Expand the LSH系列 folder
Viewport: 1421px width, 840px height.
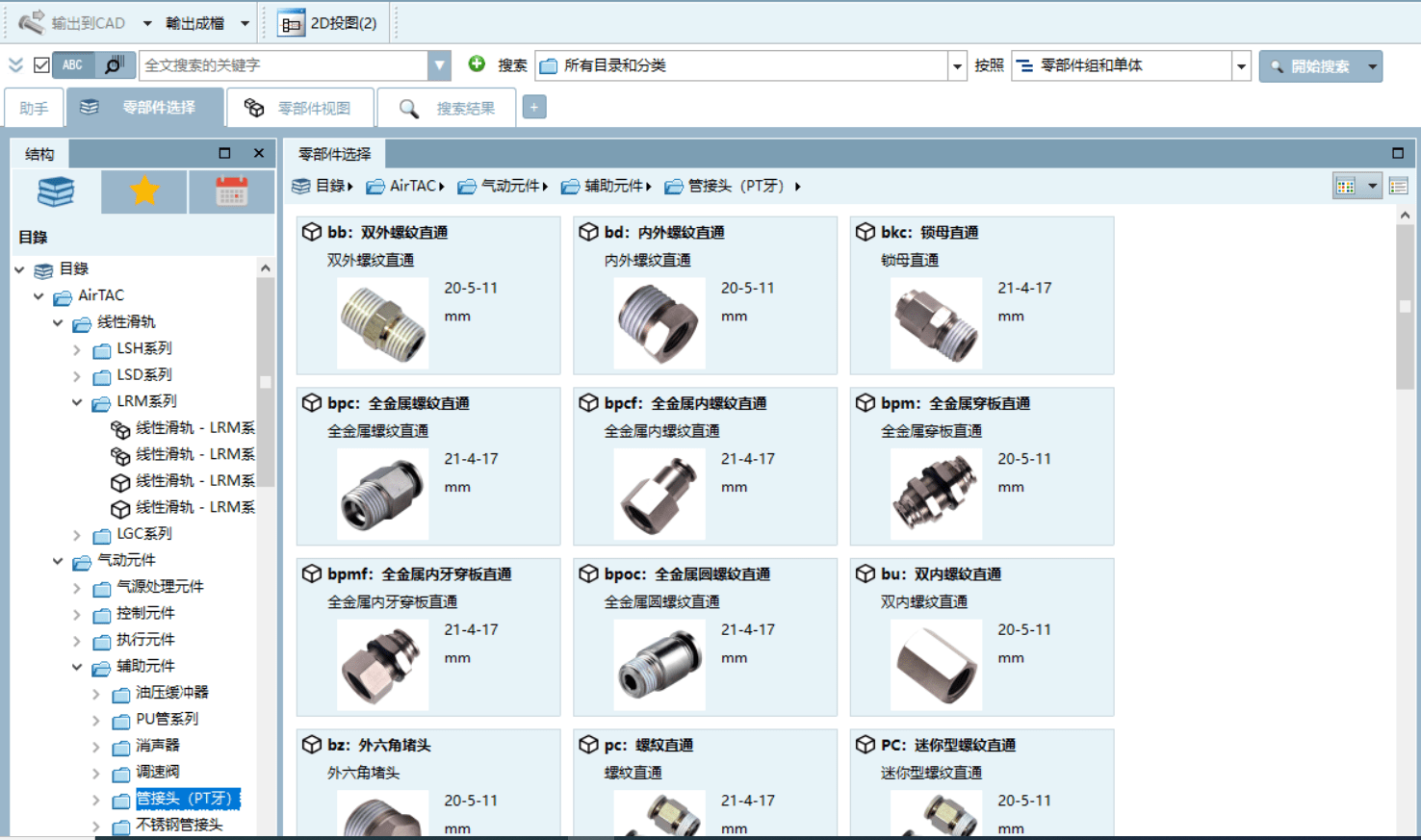77,349
